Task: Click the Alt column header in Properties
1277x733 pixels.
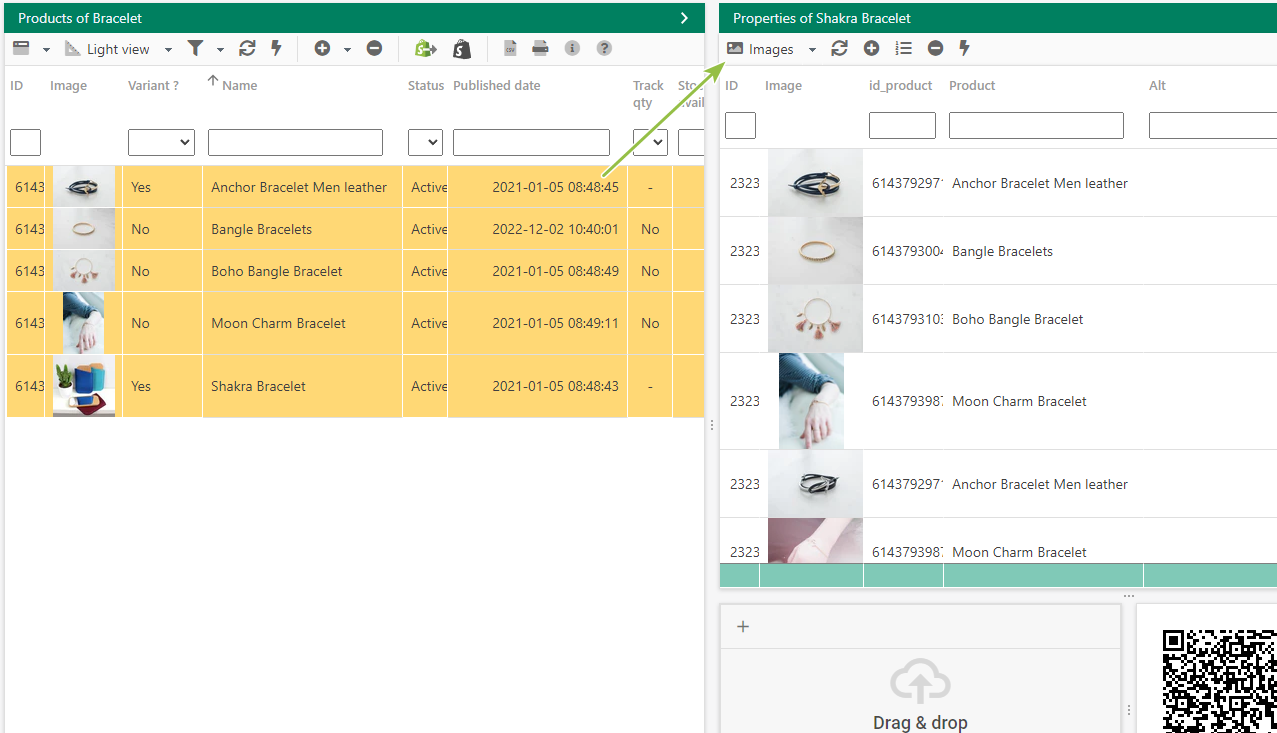Action: pos(1158,85)
